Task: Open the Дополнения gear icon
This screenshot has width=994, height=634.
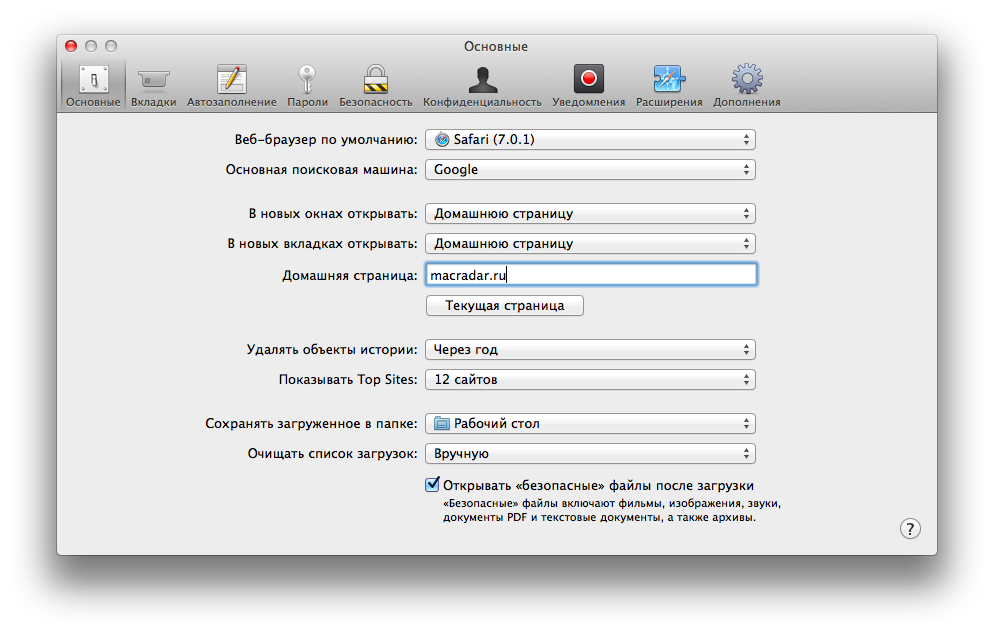Action: click(746, 80)
